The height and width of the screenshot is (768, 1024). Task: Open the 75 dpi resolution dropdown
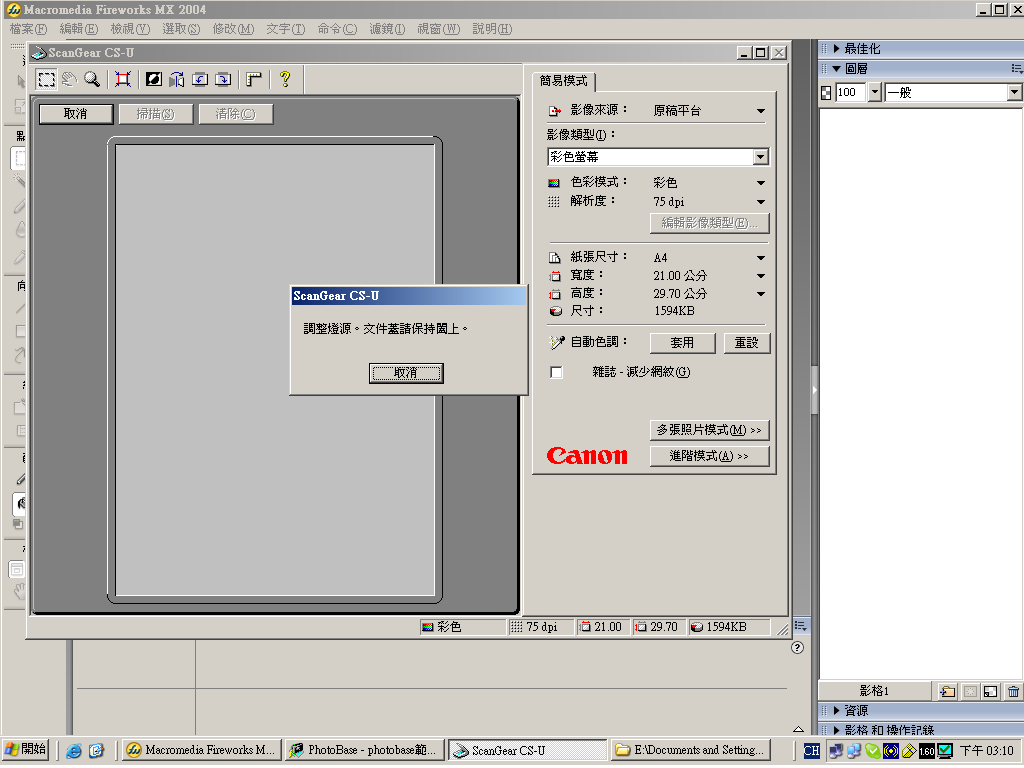(761, 202)
